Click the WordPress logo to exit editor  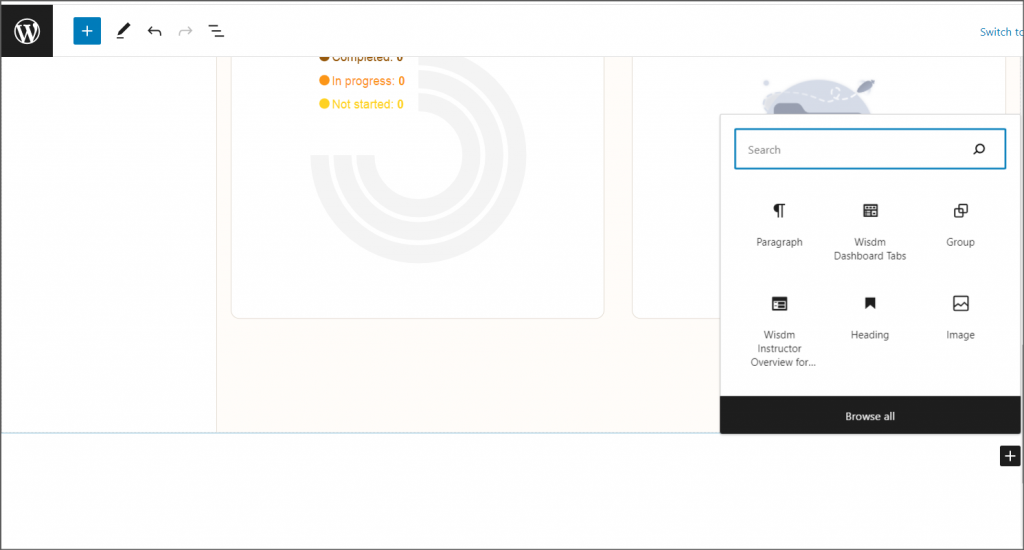coord(27,31)
